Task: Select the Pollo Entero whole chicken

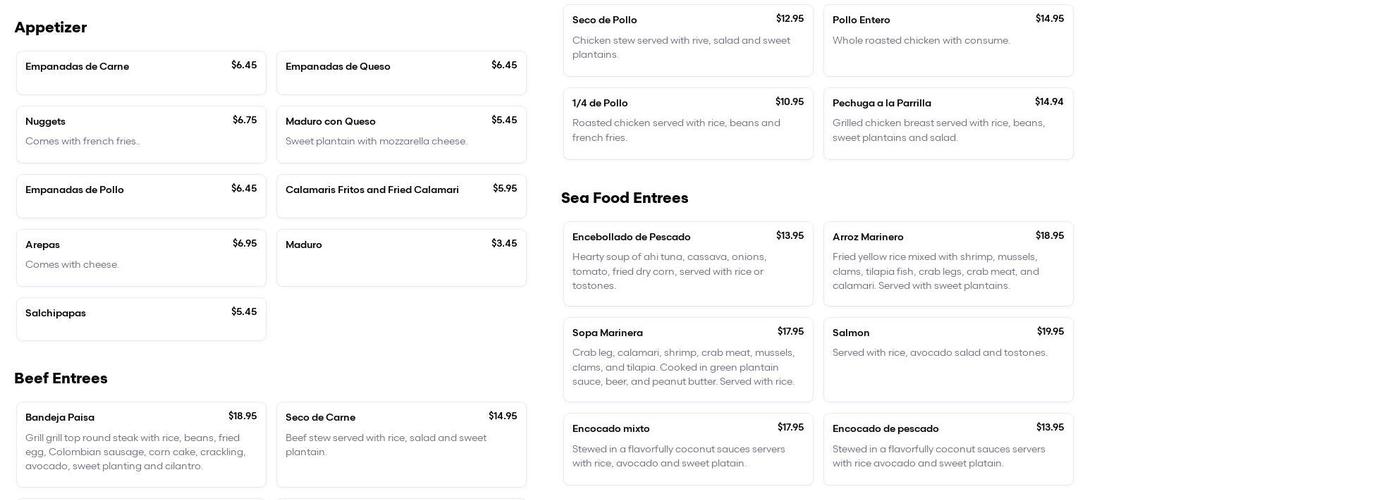Action: pos(948,40)
